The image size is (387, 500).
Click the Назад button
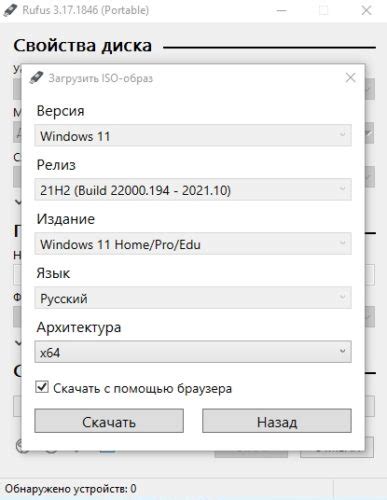click(277, 421)
